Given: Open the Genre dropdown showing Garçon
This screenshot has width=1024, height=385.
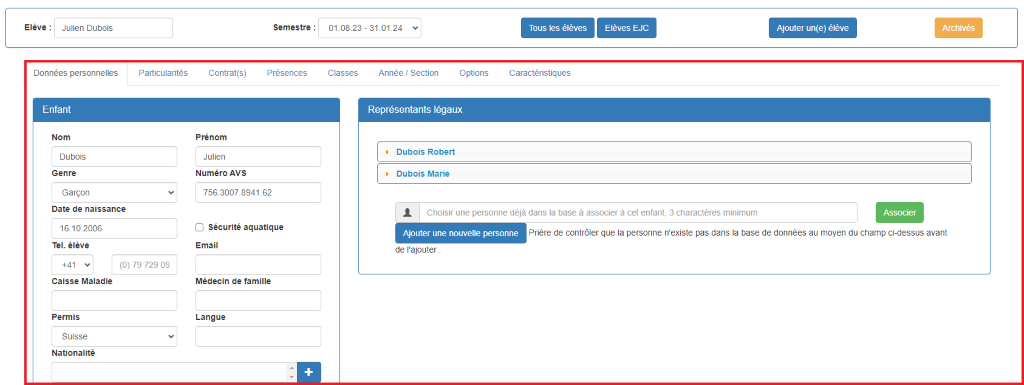Looking at the screenshot, I should coord(114,193).
